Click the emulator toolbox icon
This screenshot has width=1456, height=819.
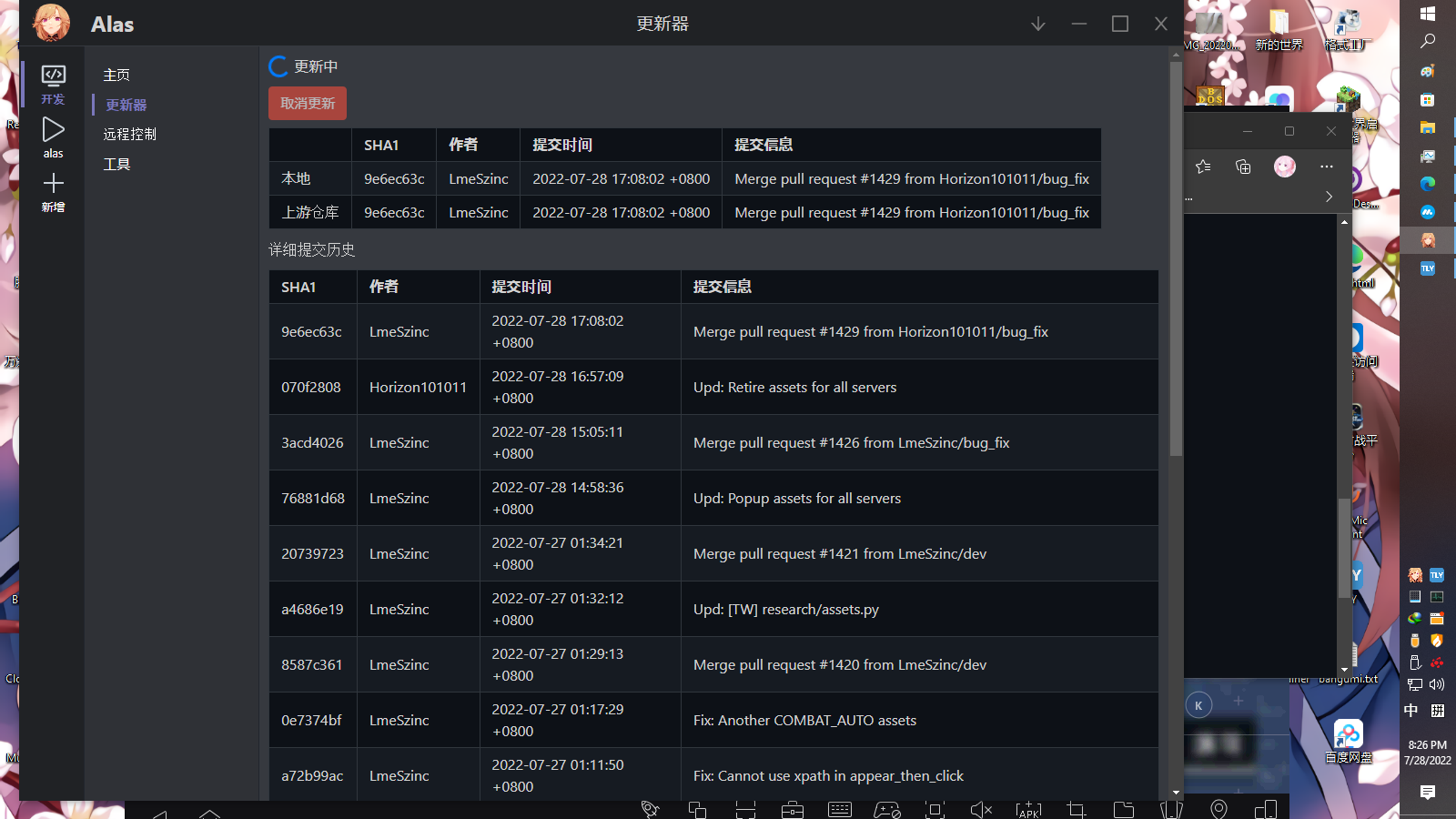[x=793, y=810]
